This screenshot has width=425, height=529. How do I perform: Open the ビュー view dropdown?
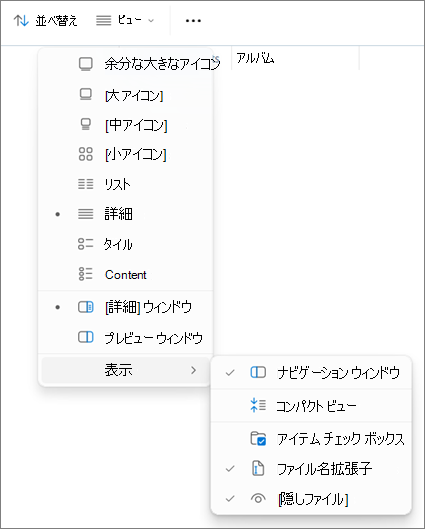tap(125, 21)
